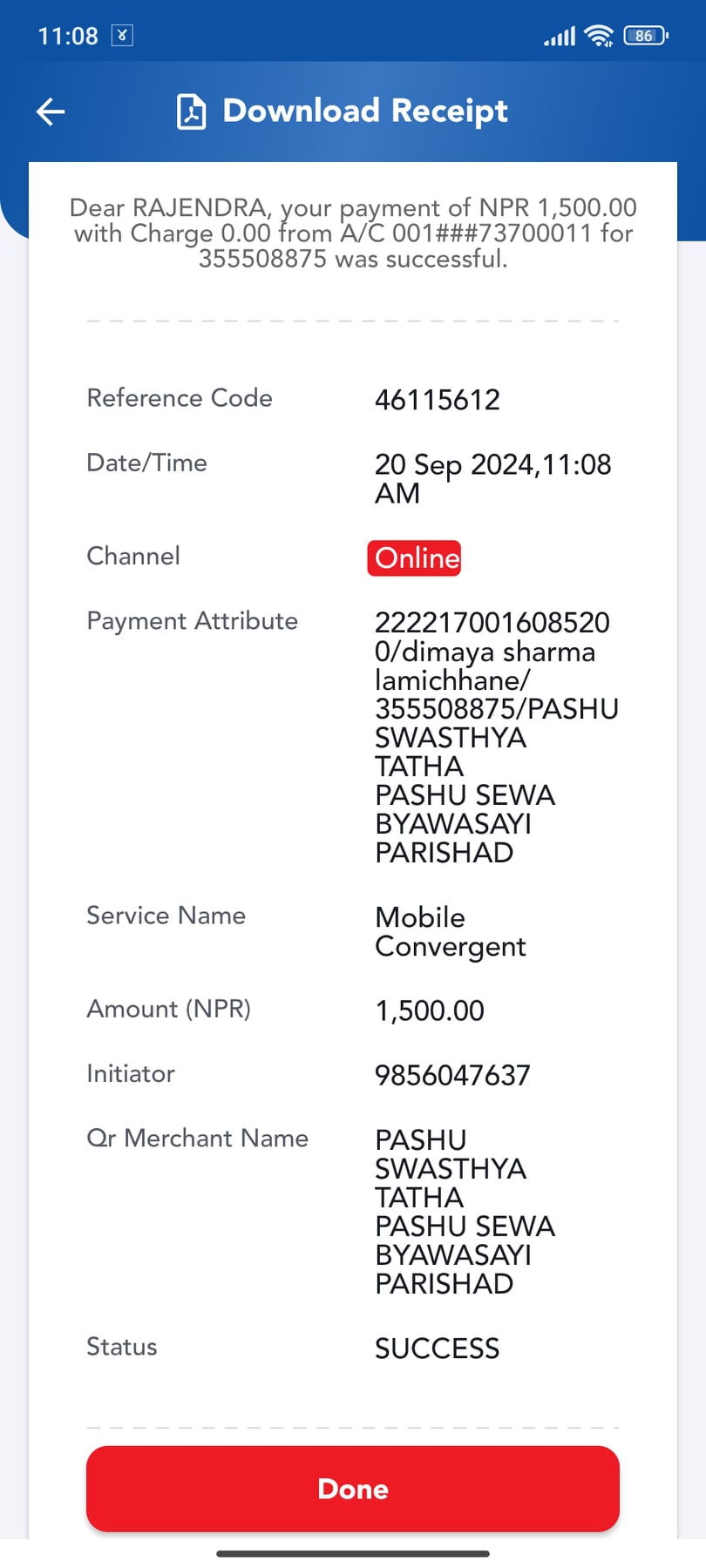This screenshot has width=706, height=1568.
Task: Tap the bottom home gesture bar
Action: (353, 1553)
